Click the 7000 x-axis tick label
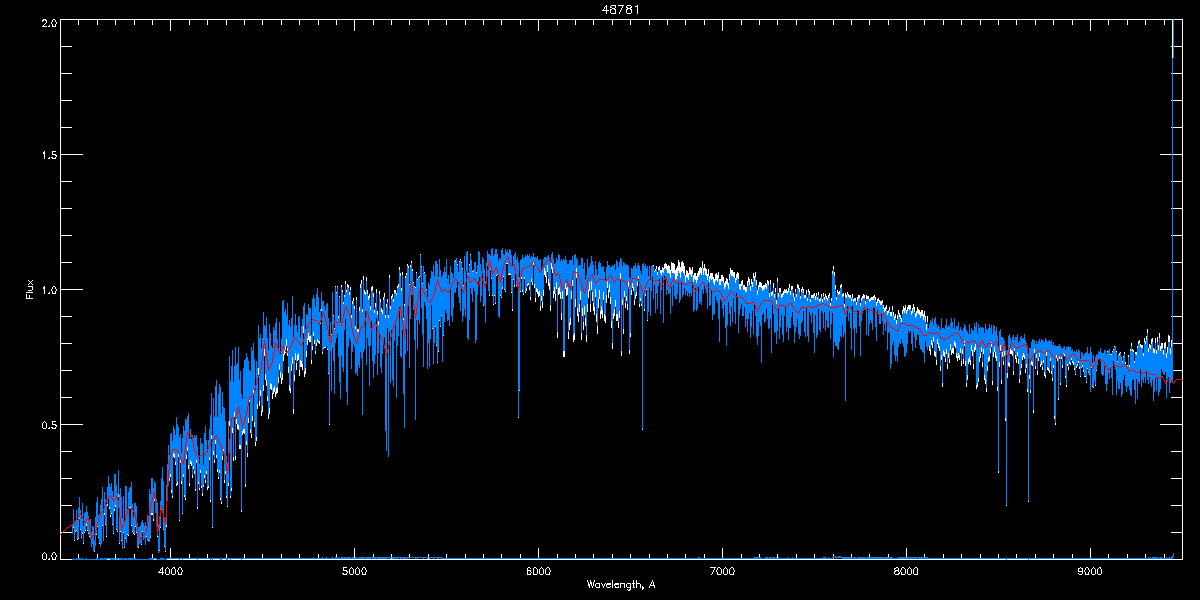The width and height of the screenshot is (1200, 600). click(x=722, y=572)
